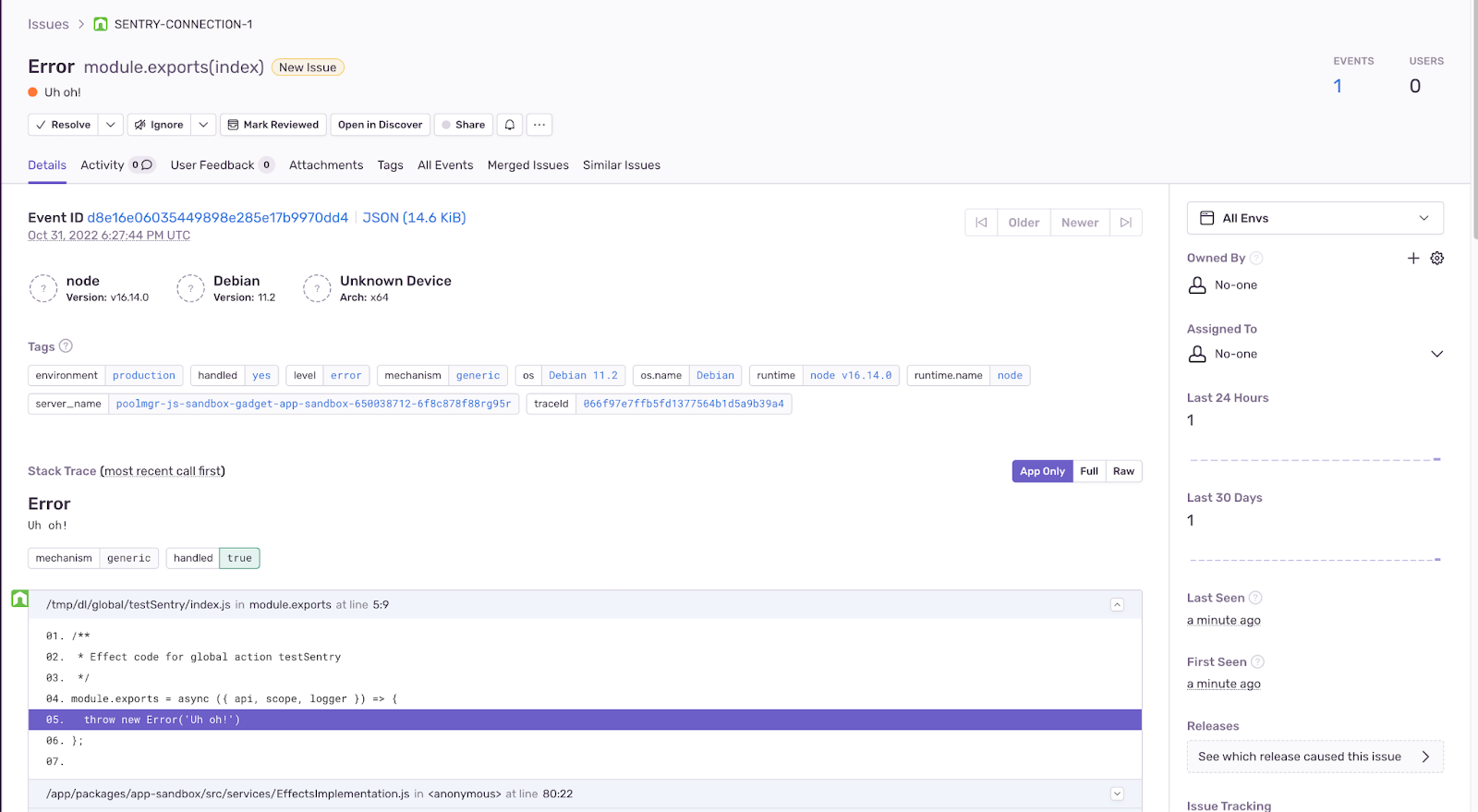The height and width of the screenshot is (812, 1478).
Task: Open ownership settings gear icon
Action: 1437,259
